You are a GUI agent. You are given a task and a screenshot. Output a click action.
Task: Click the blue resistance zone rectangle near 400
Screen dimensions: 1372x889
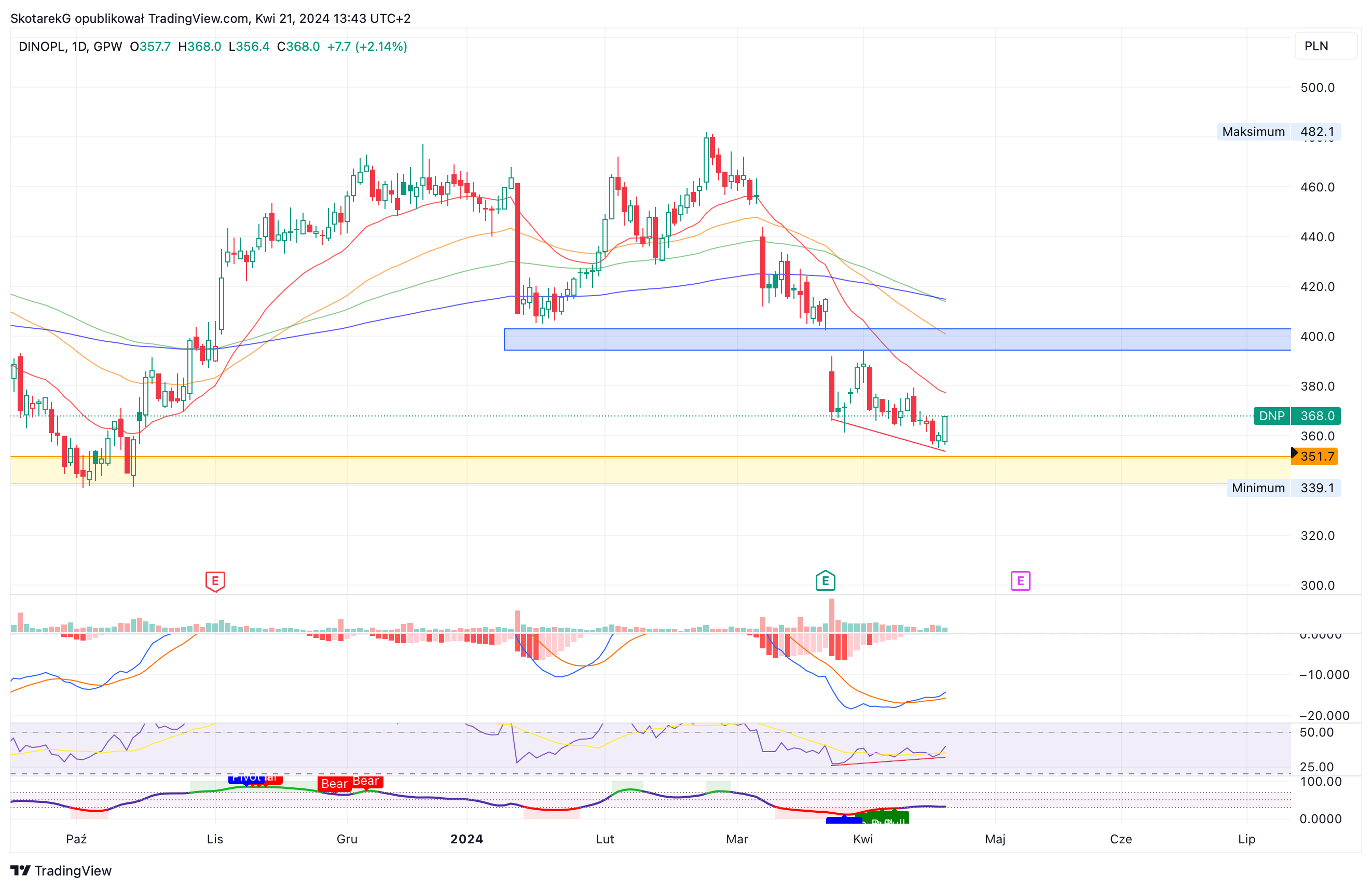click(x=898, y=339)
